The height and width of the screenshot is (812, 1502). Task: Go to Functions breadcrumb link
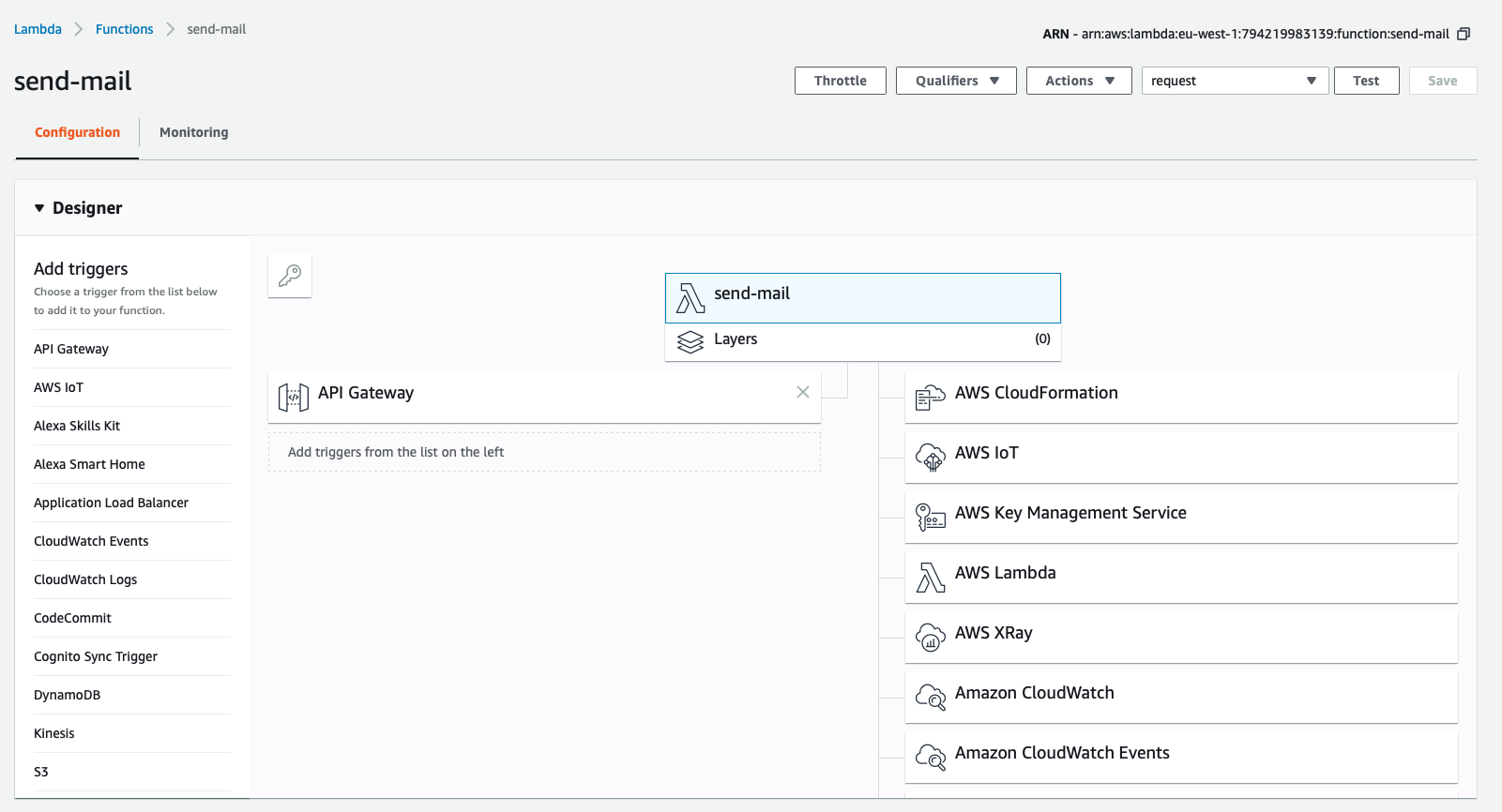[124, 29]
